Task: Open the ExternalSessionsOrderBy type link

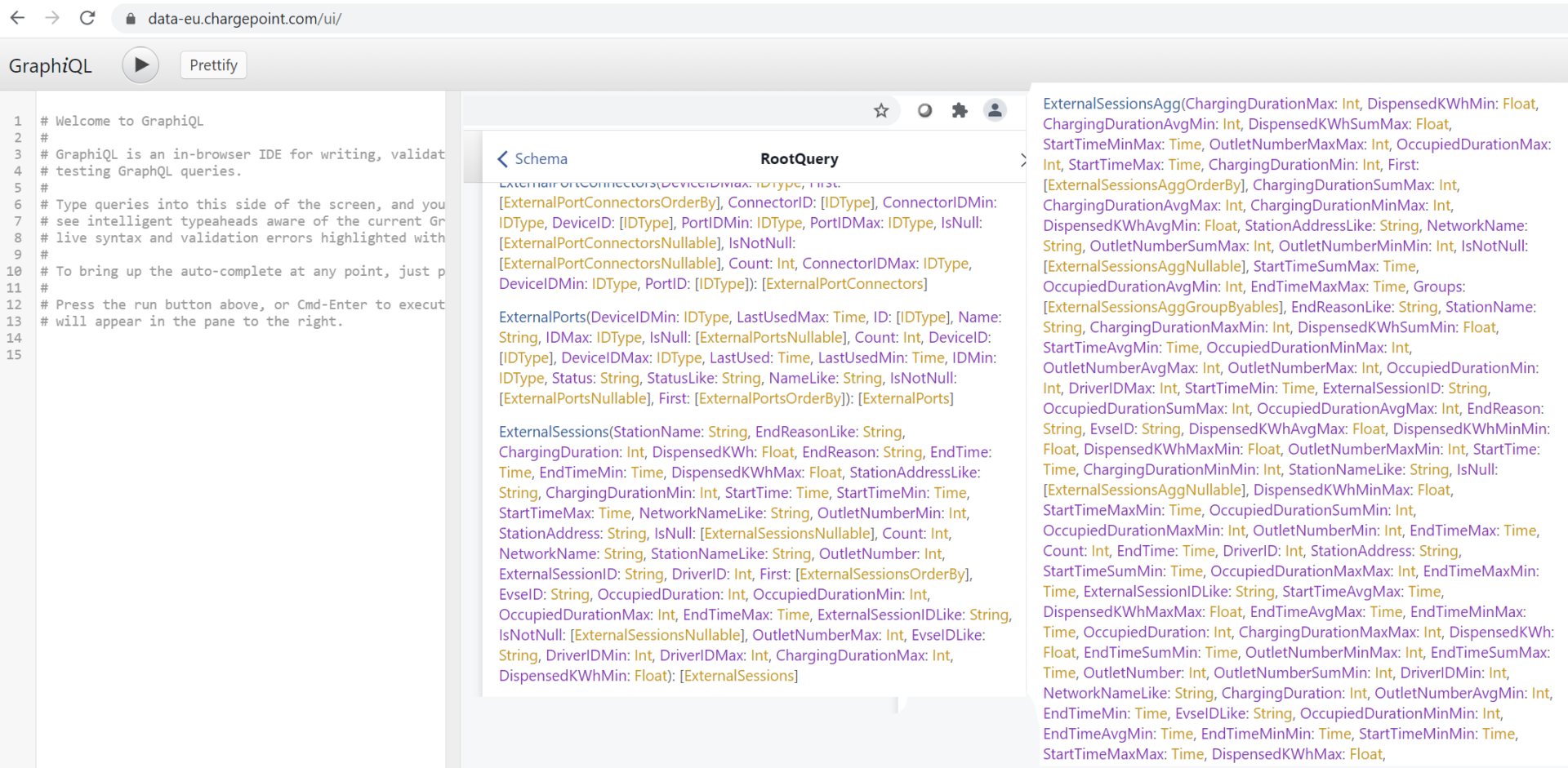Action: pos(884,574)
